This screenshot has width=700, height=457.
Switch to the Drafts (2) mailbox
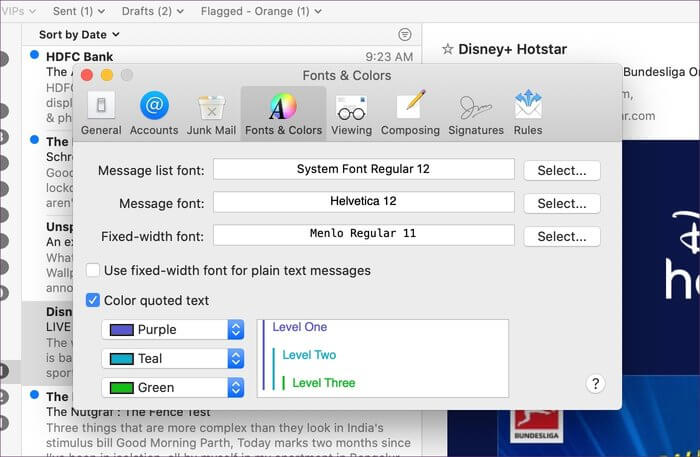point(153,11)
